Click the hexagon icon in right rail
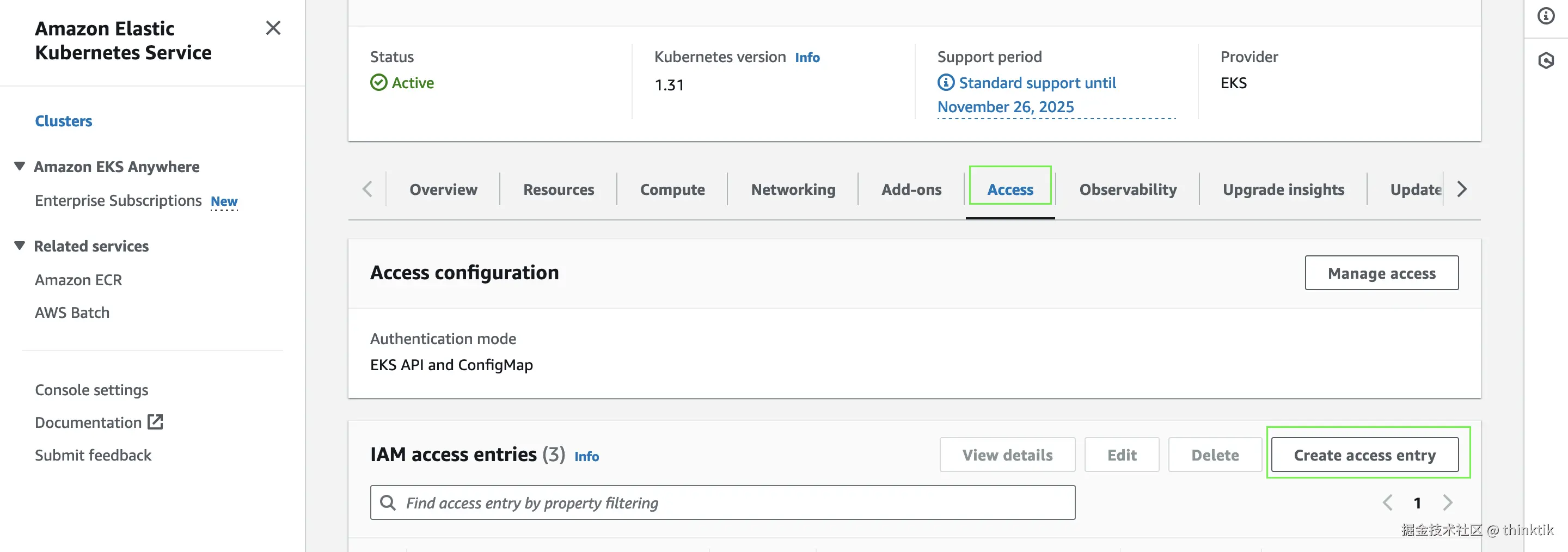Image resolution: width=1568 pixels, height=552 pixels. coord(1546,60)
